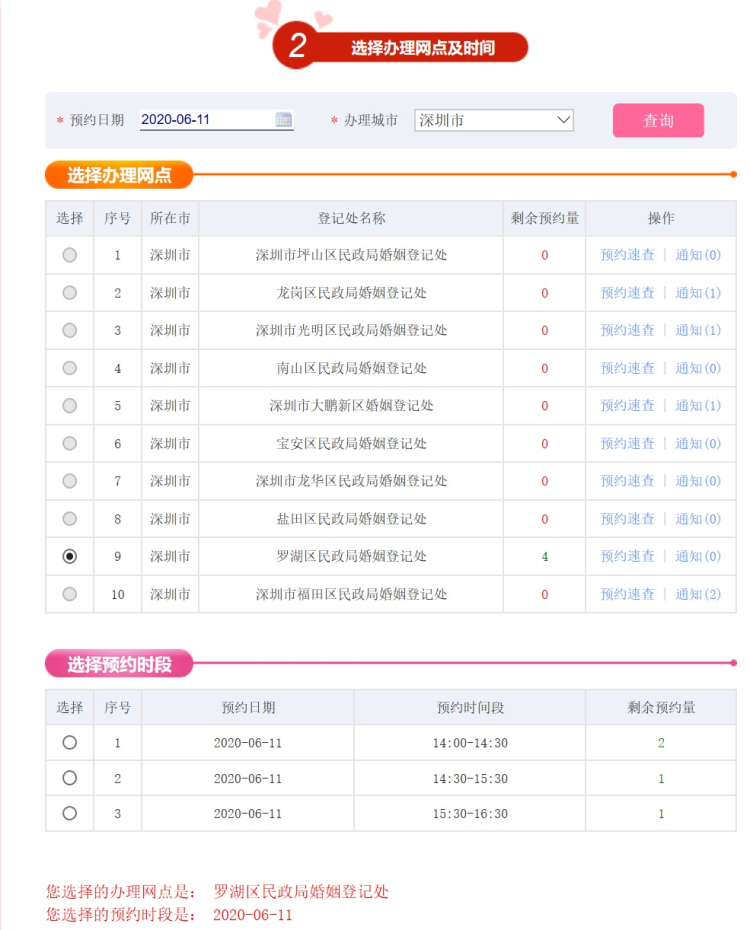Select radio button for 深圳市坪山区民政局婚姻登记处

click(69, 255)
